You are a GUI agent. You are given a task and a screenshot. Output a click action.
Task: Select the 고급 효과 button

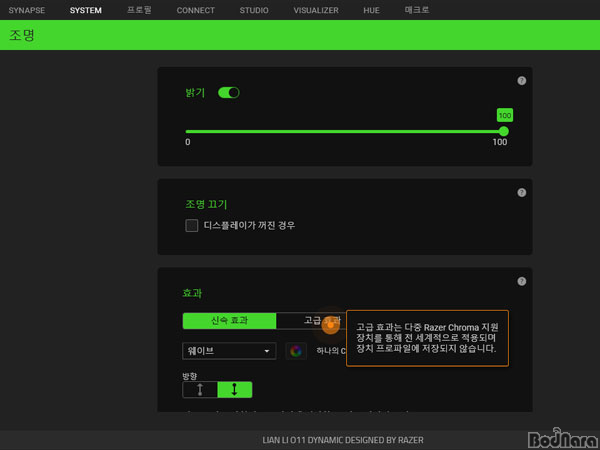pos(311,321)
